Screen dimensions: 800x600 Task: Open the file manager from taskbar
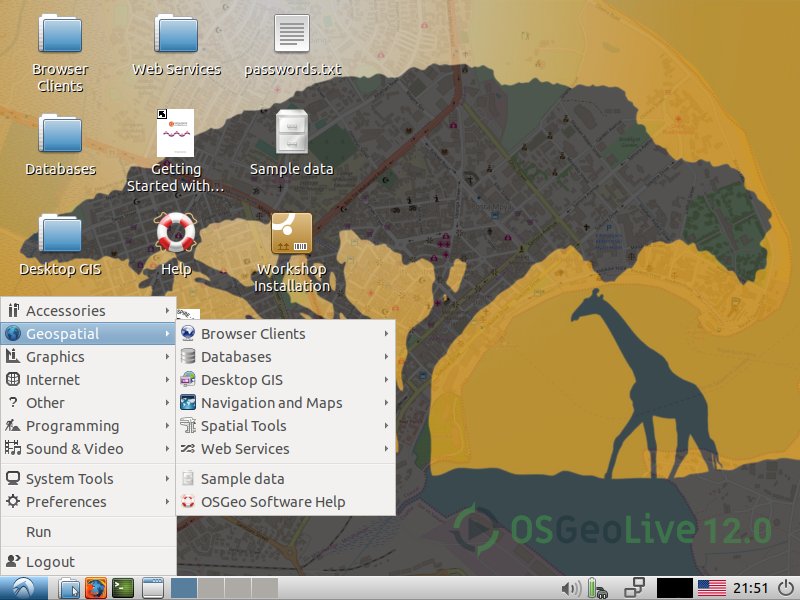pos(69,588)
